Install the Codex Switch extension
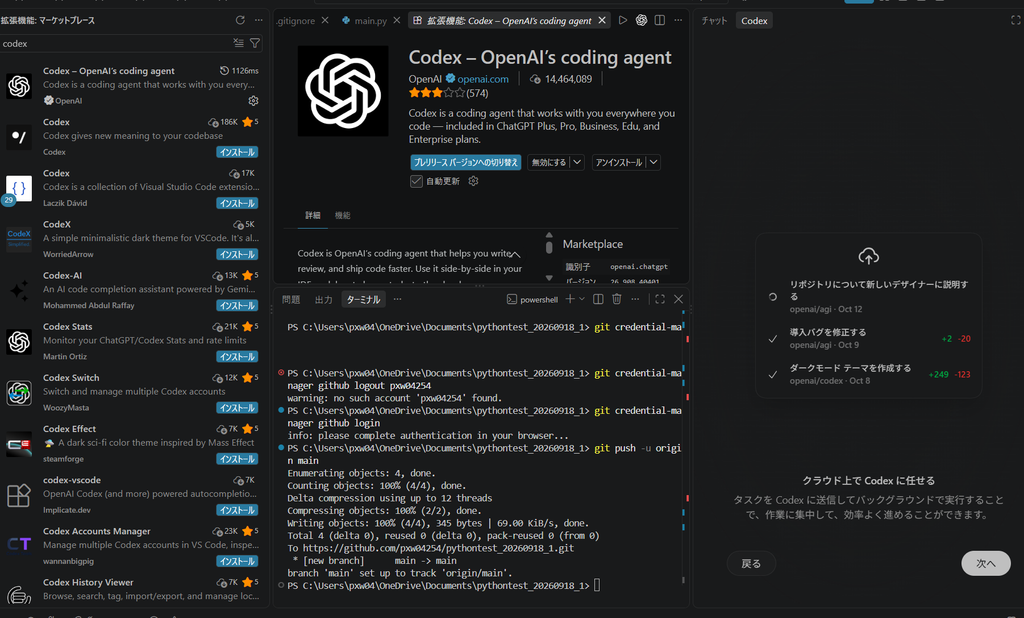The width and height of the screenshot is (1024, 618). pos(237,408)
